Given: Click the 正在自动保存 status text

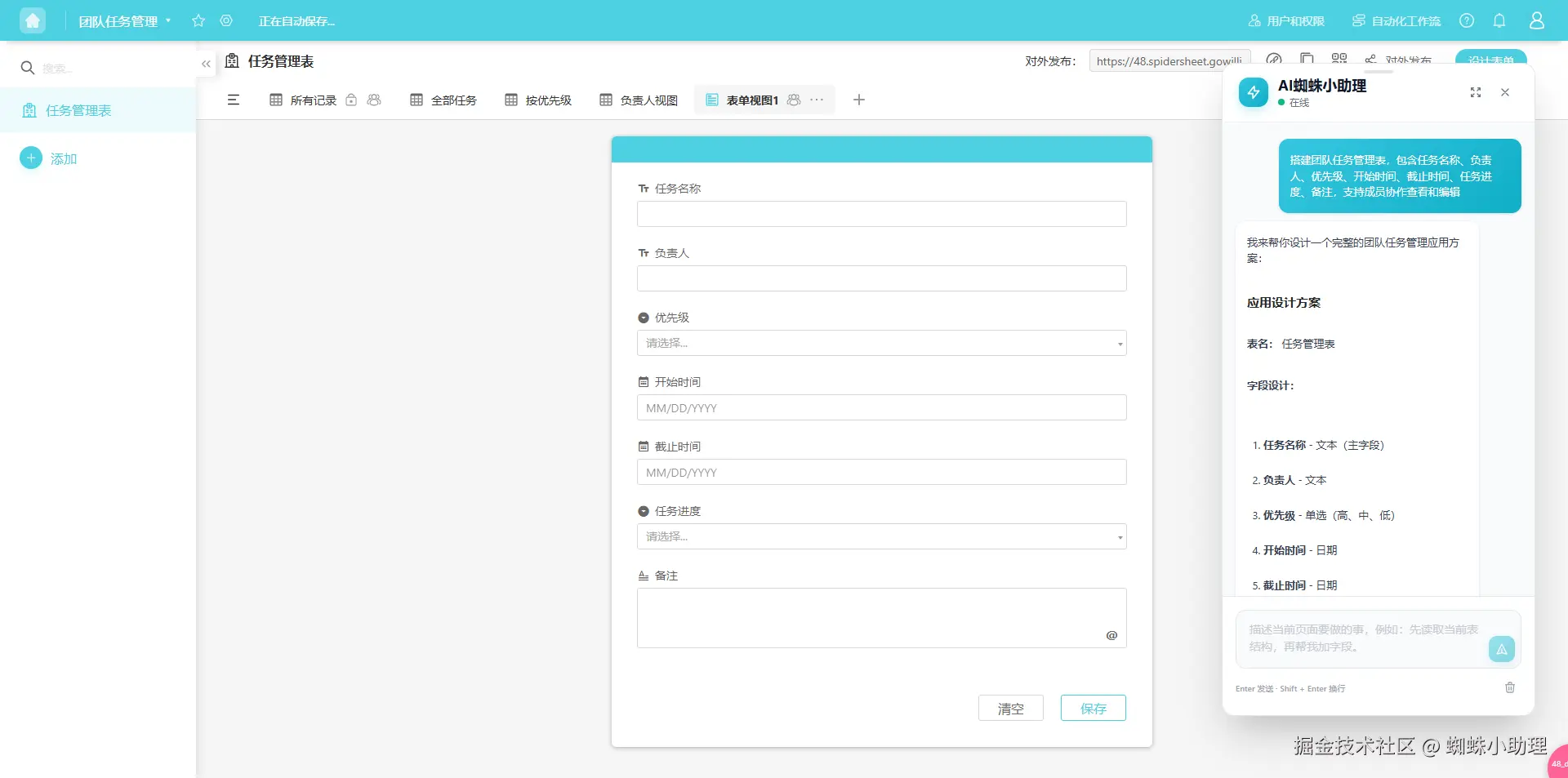Looking at the screenshot, I should [x=296, y=21].
